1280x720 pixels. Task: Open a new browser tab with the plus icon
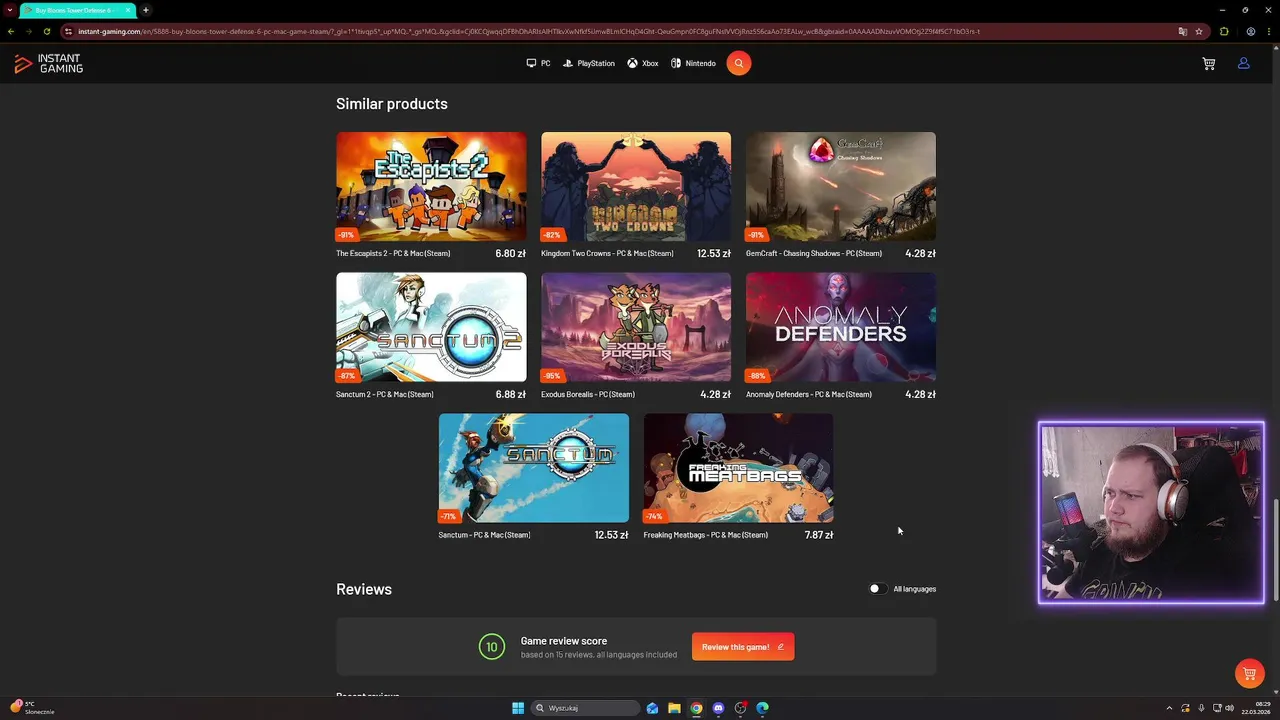[146, 10]
